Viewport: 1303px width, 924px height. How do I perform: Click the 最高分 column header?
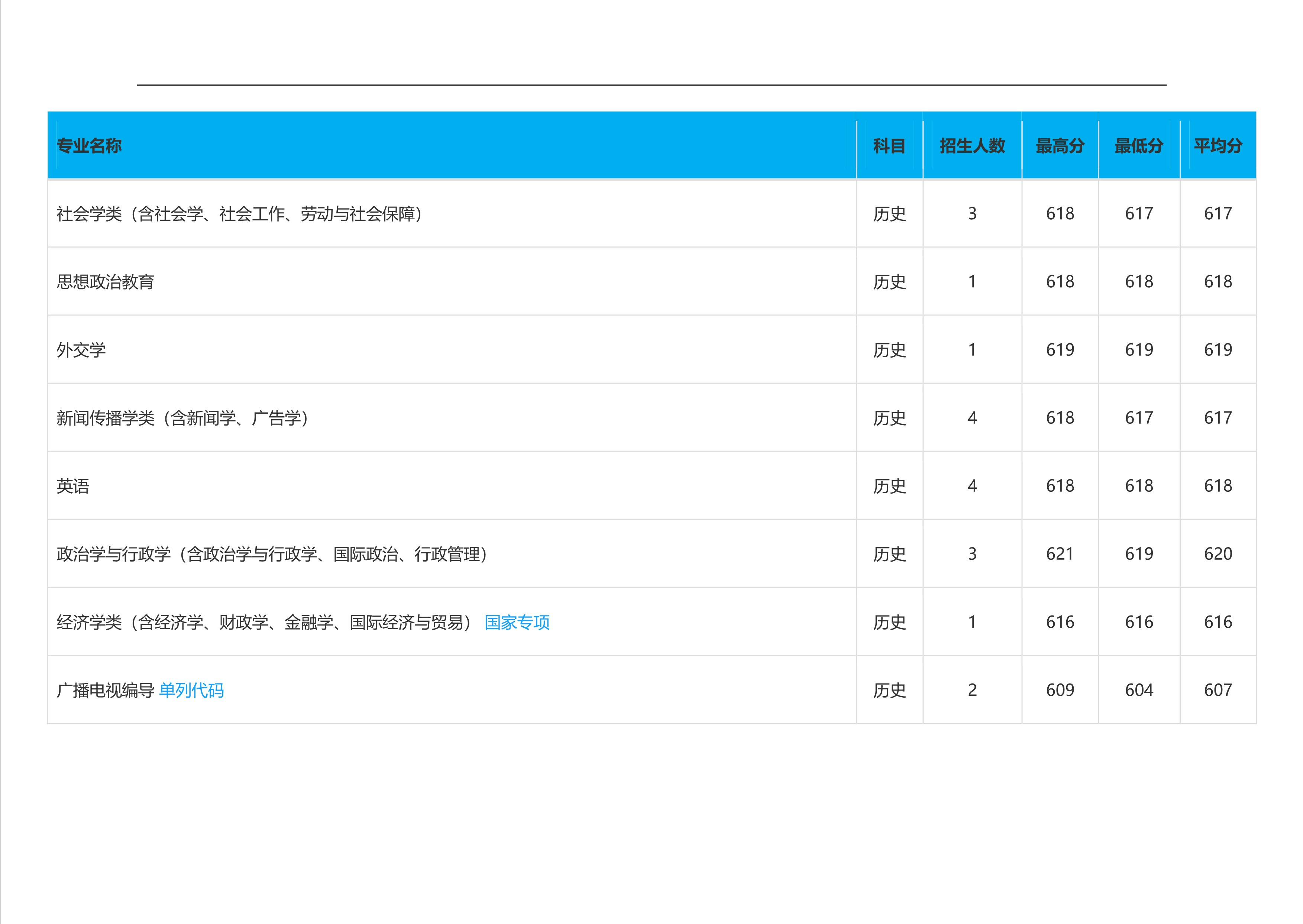pyautogui.click(x=1059, y=146)
